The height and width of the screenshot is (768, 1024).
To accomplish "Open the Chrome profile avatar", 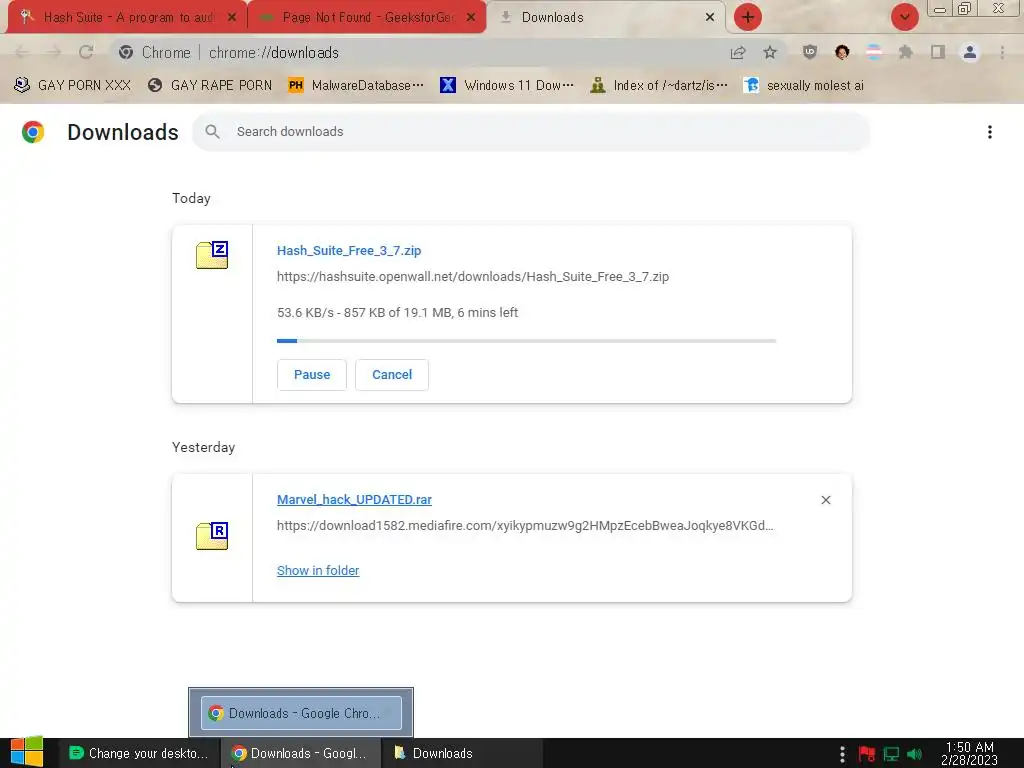I will point(970,52).
